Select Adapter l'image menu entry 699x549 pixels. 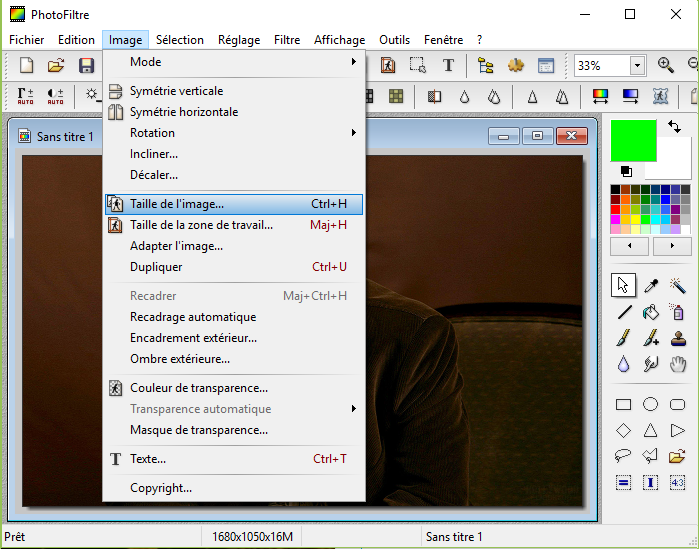click(x=234, y=246)
